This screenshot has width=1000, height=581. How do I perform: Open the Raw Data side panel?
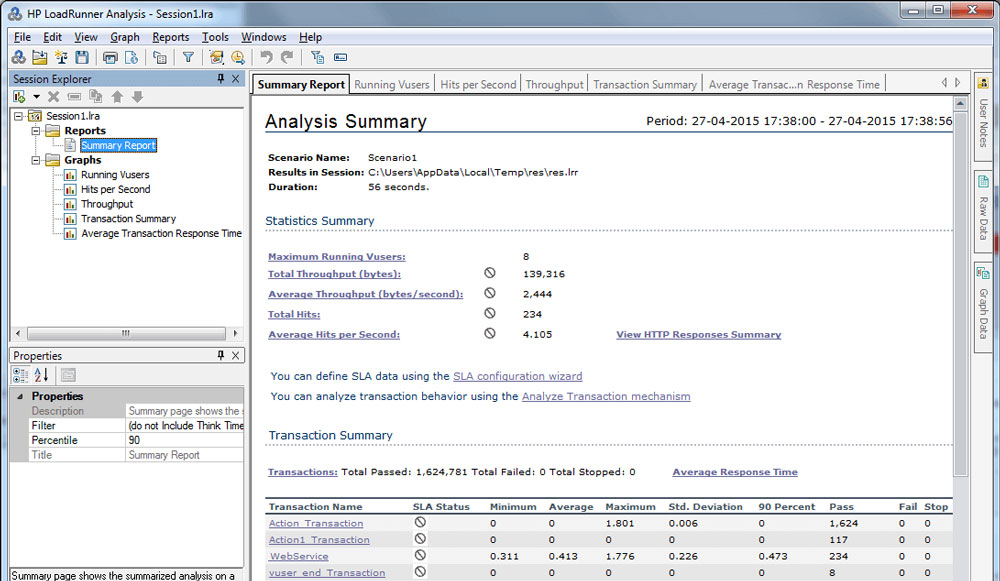tap(983, 210)
